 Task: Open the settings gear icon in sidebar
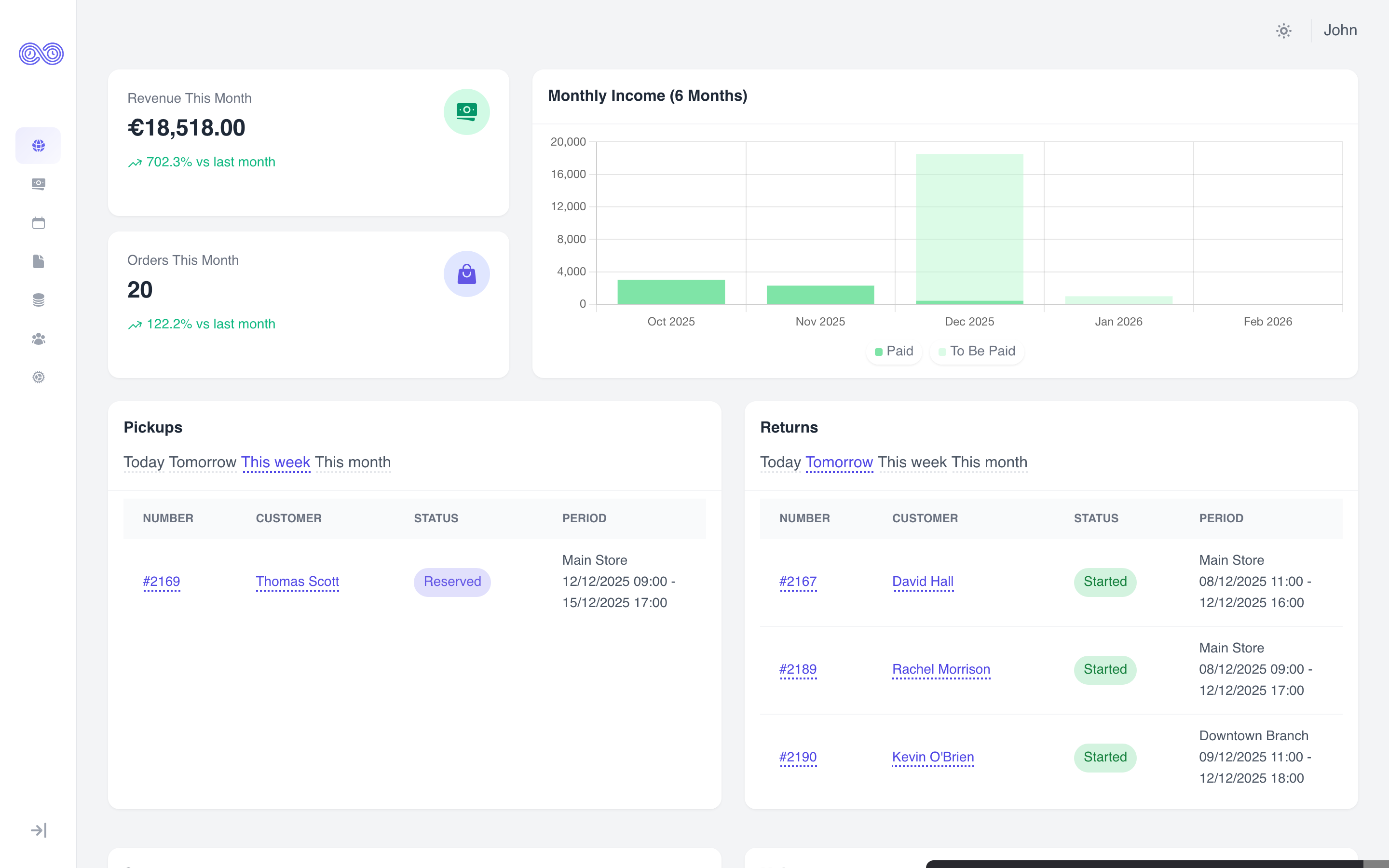coord(39,377)
